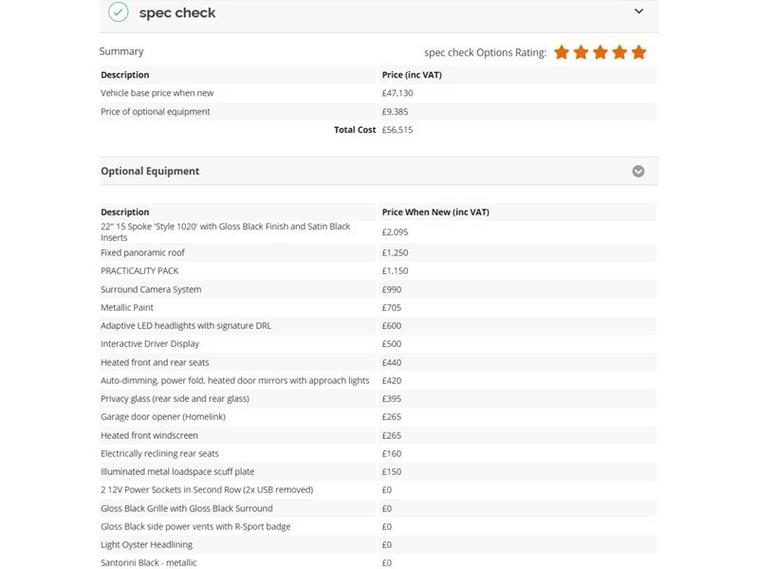This screenshot has height=569, width=759.
Task: Click the Vehicle base price when new row
Action: point(157,93)
